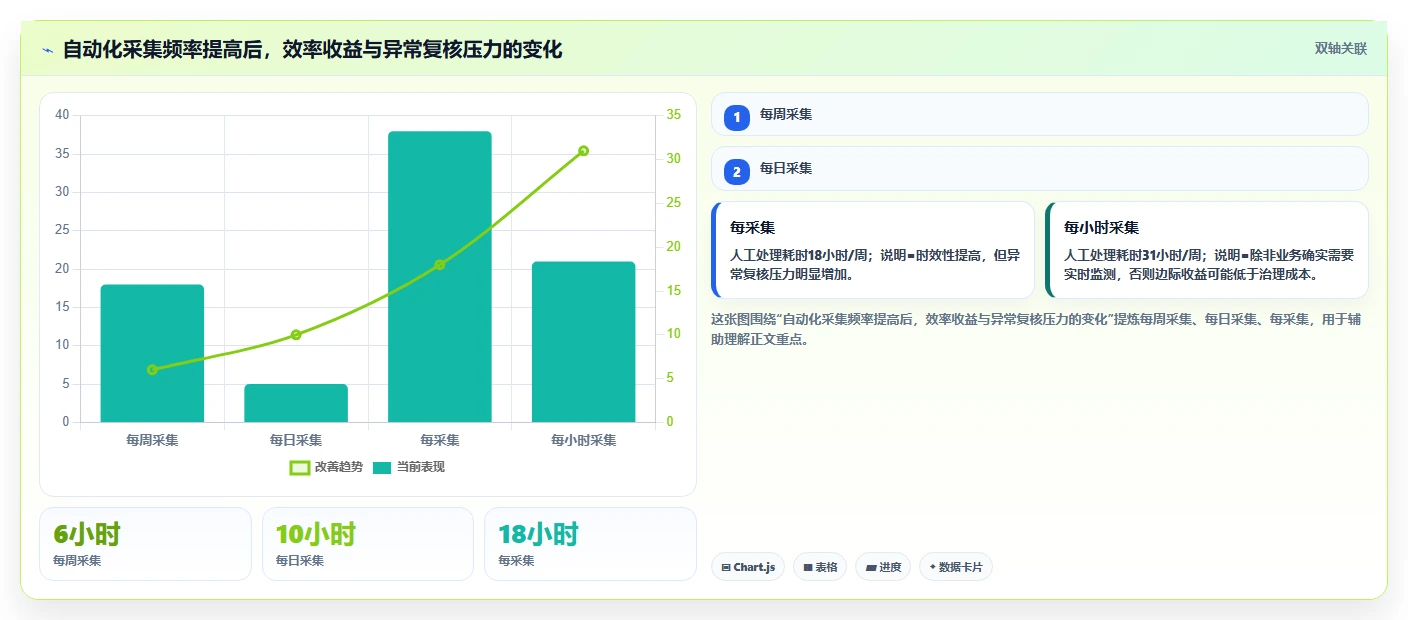Select the 每日采集 bar in chart
This screenshot has width=1408, height=620.
tap(296, 403)
